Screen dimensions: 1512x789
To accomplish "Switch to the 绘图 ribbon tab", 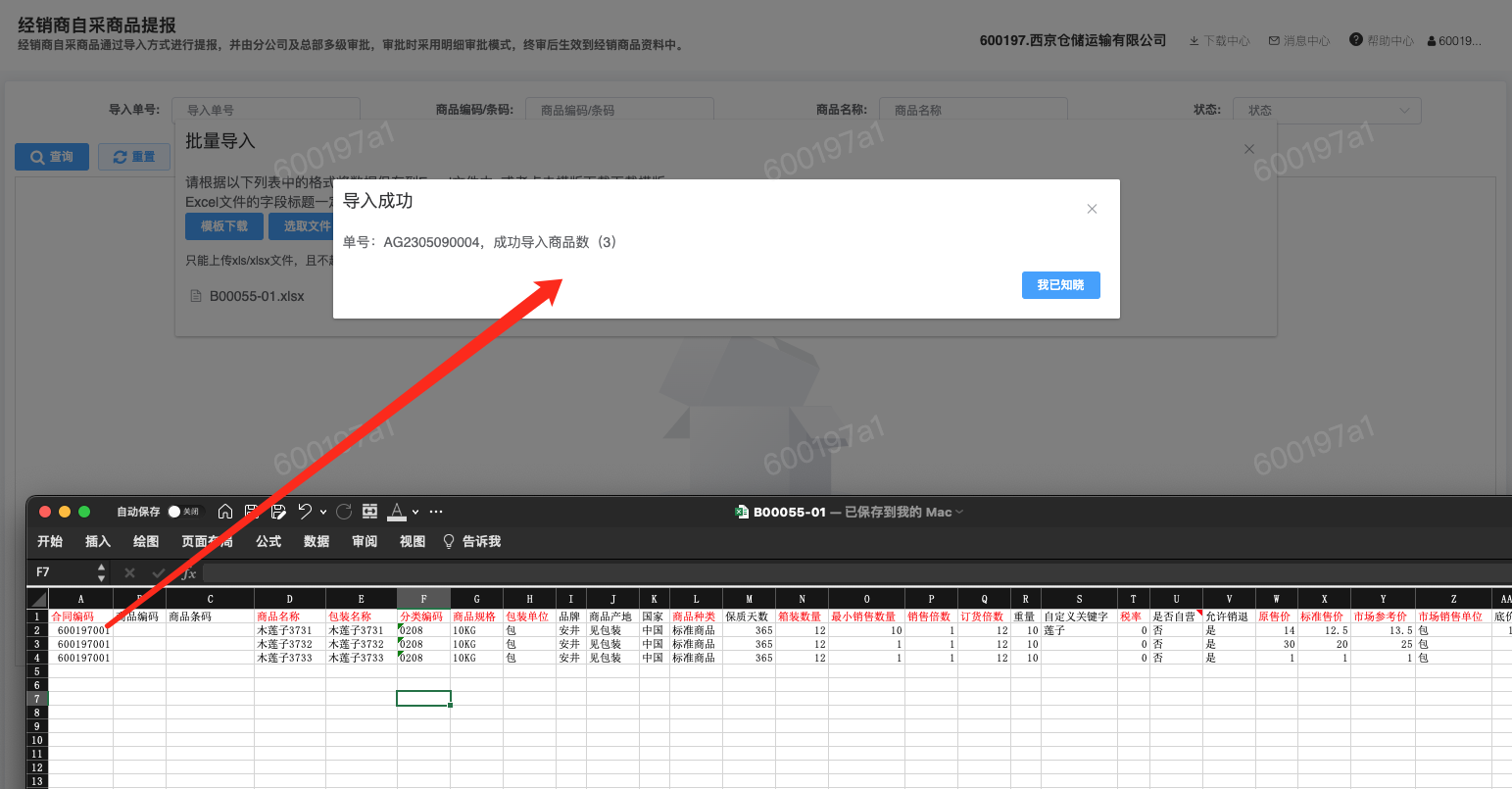I will point(146,541).
